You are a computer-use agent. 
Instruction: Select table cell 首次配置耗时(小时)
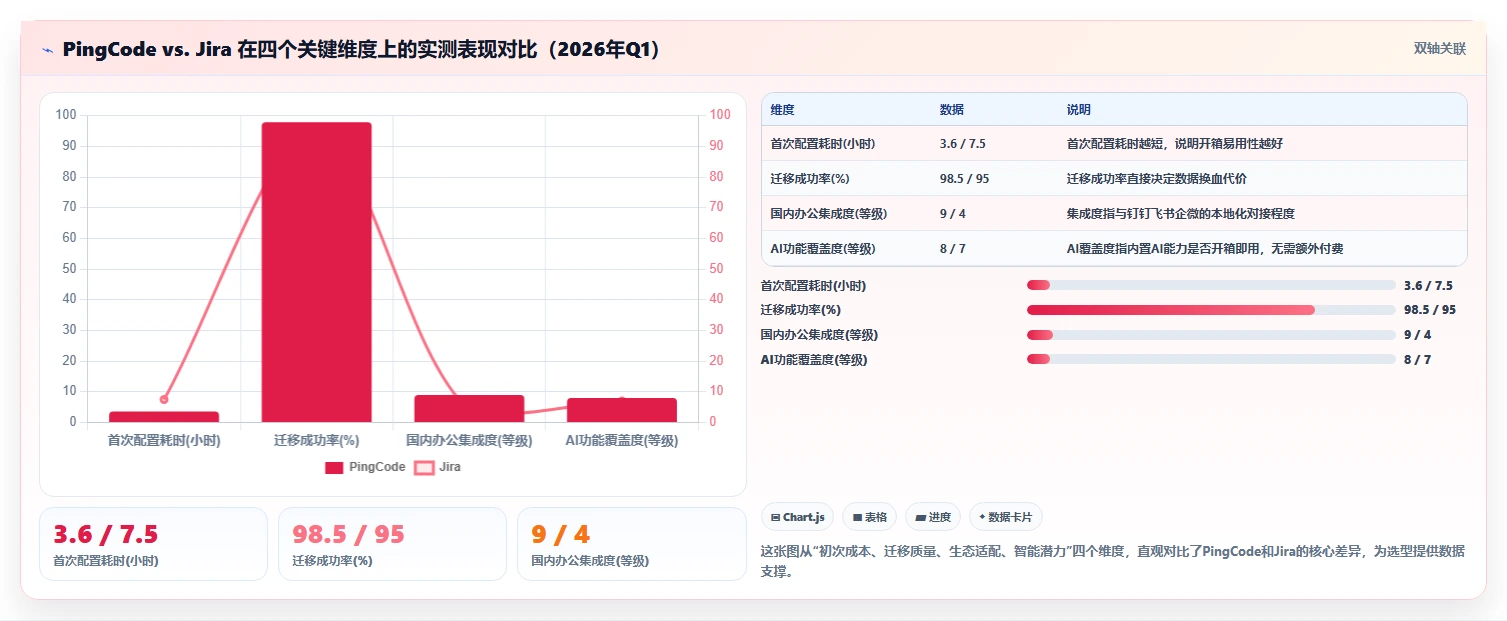click(x=823, y=144)
